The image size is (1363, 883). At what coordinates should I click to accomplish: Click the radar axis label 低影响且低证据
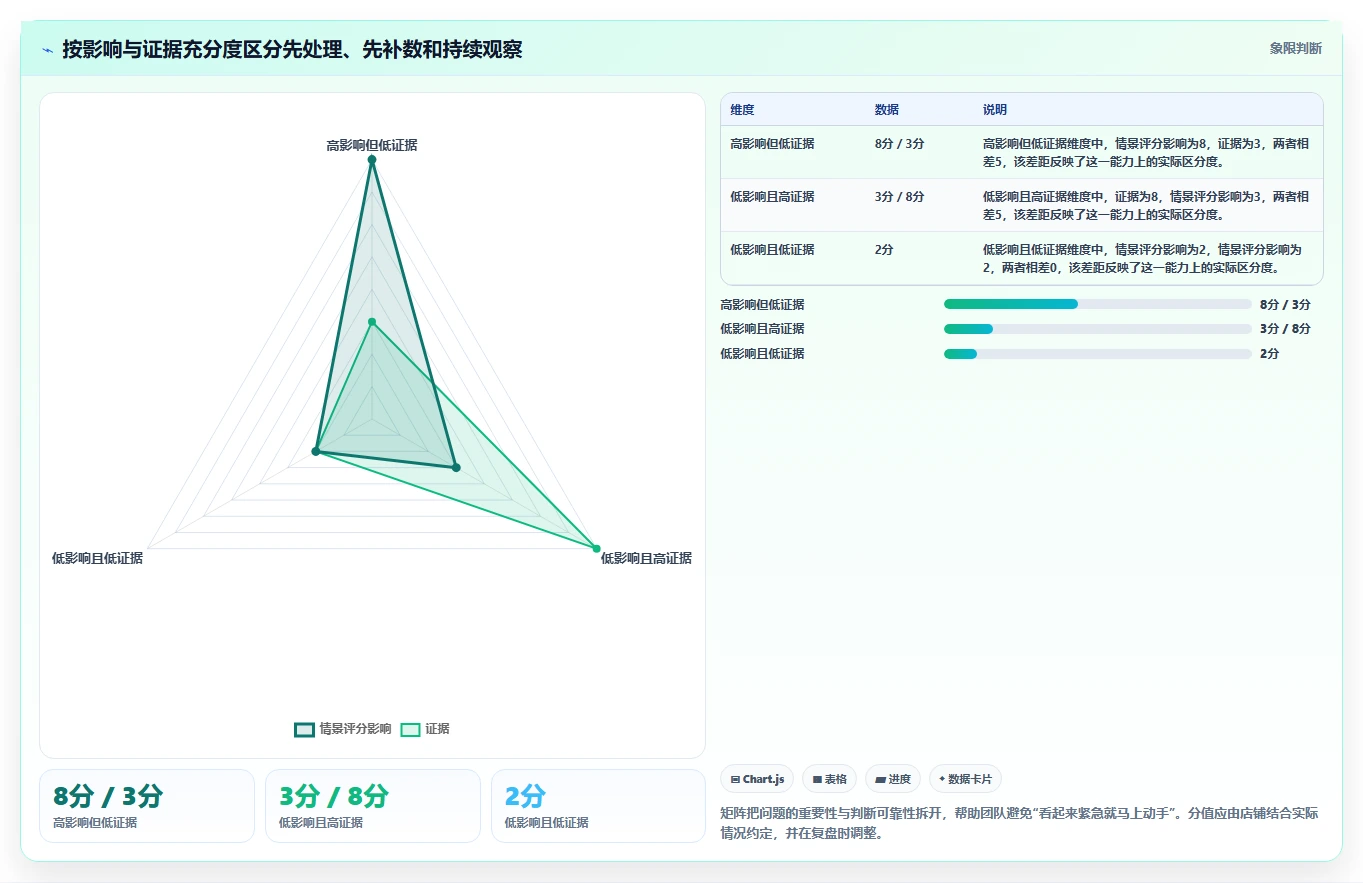click(97, 558)
